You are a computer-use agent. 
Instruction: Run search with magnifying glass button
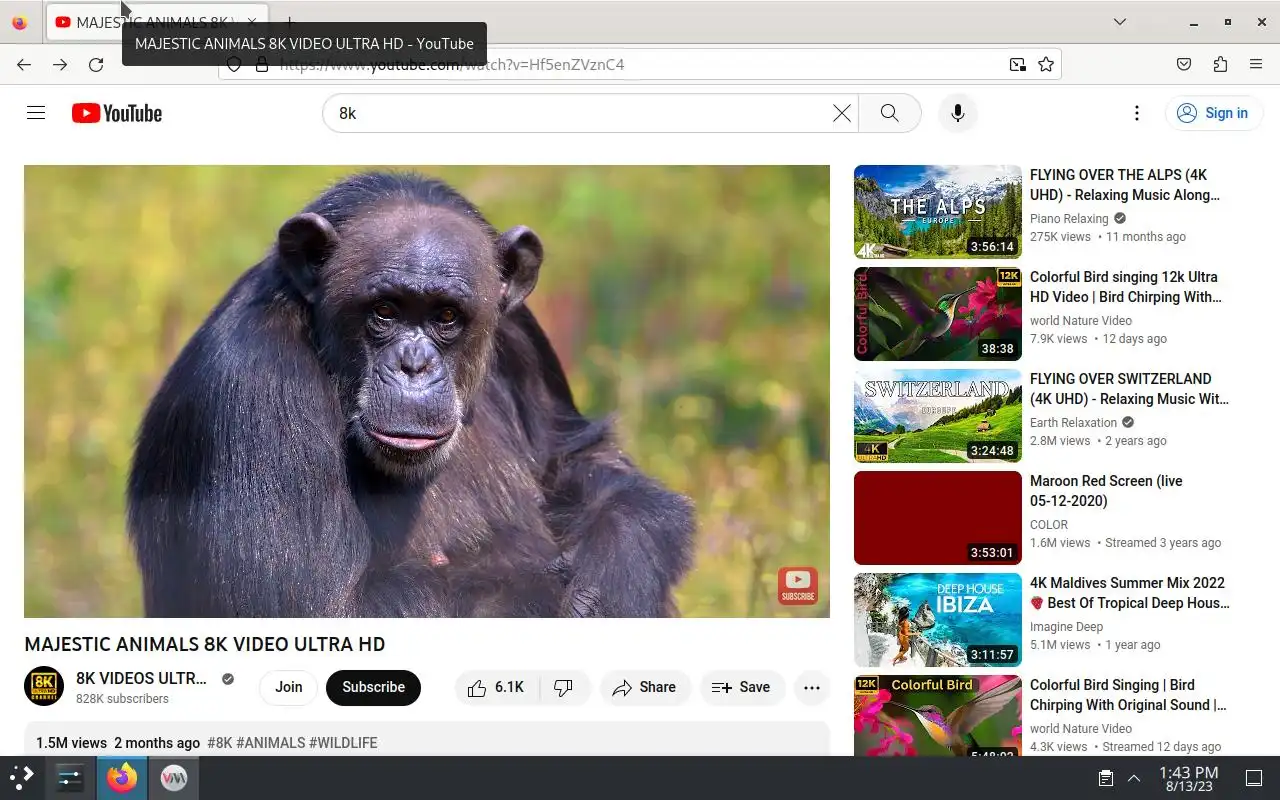(x=889, y=113)
